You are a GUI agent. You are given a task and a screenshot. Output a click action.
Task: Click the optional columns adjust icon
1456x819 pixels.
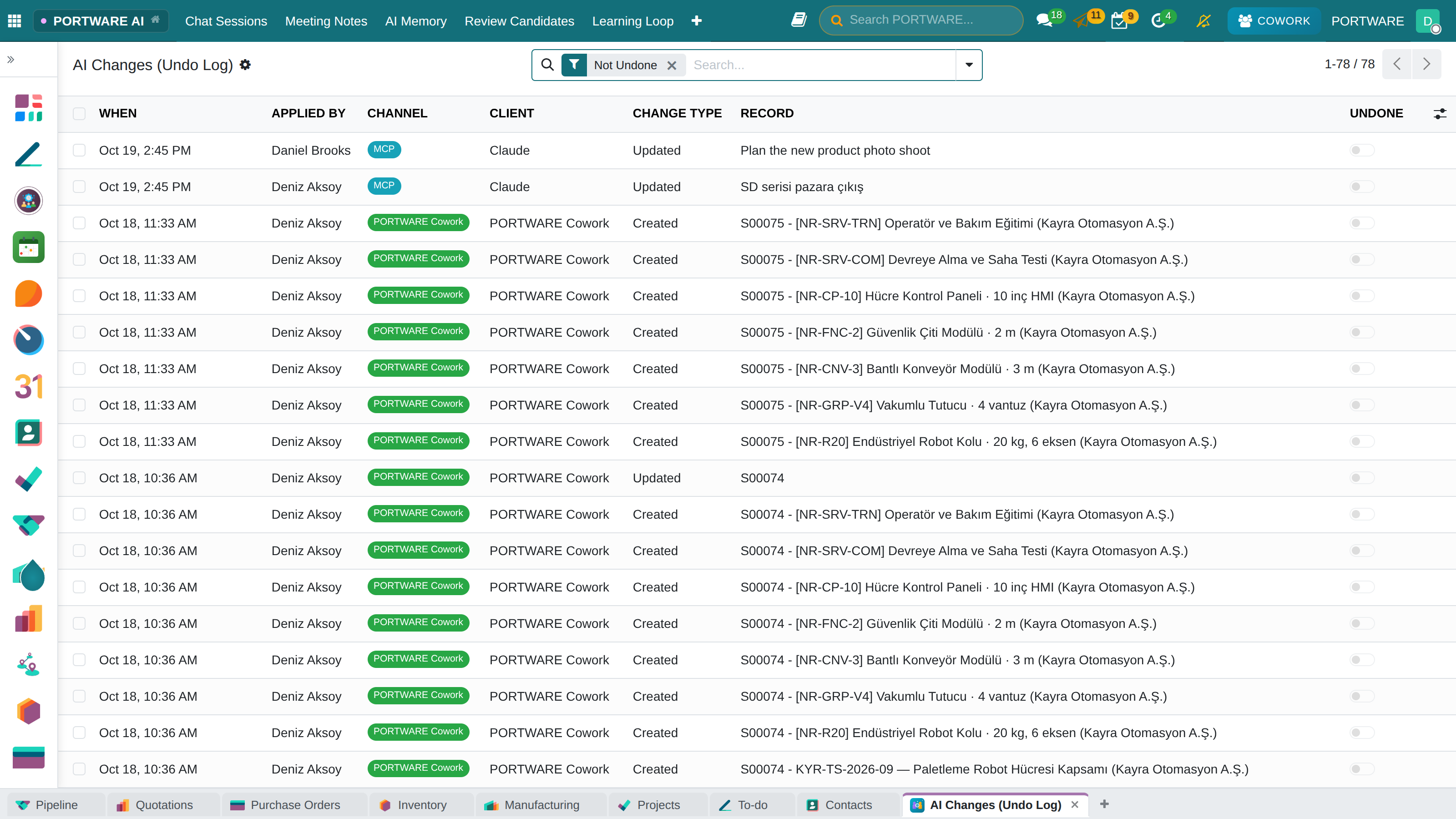click(x=1440, y=114)
